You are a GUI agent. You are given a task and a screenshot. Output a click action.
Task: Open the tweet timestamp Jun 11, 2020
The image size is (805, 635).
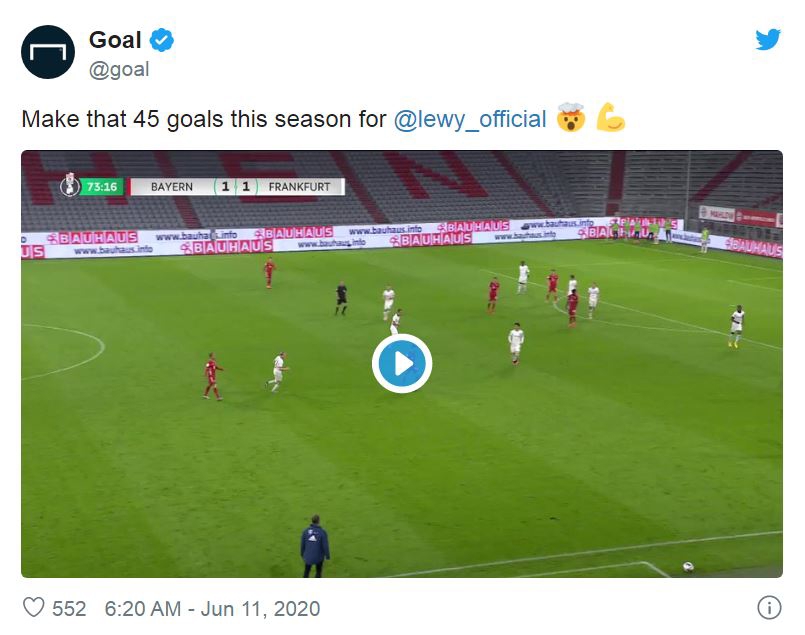(210, 607)
